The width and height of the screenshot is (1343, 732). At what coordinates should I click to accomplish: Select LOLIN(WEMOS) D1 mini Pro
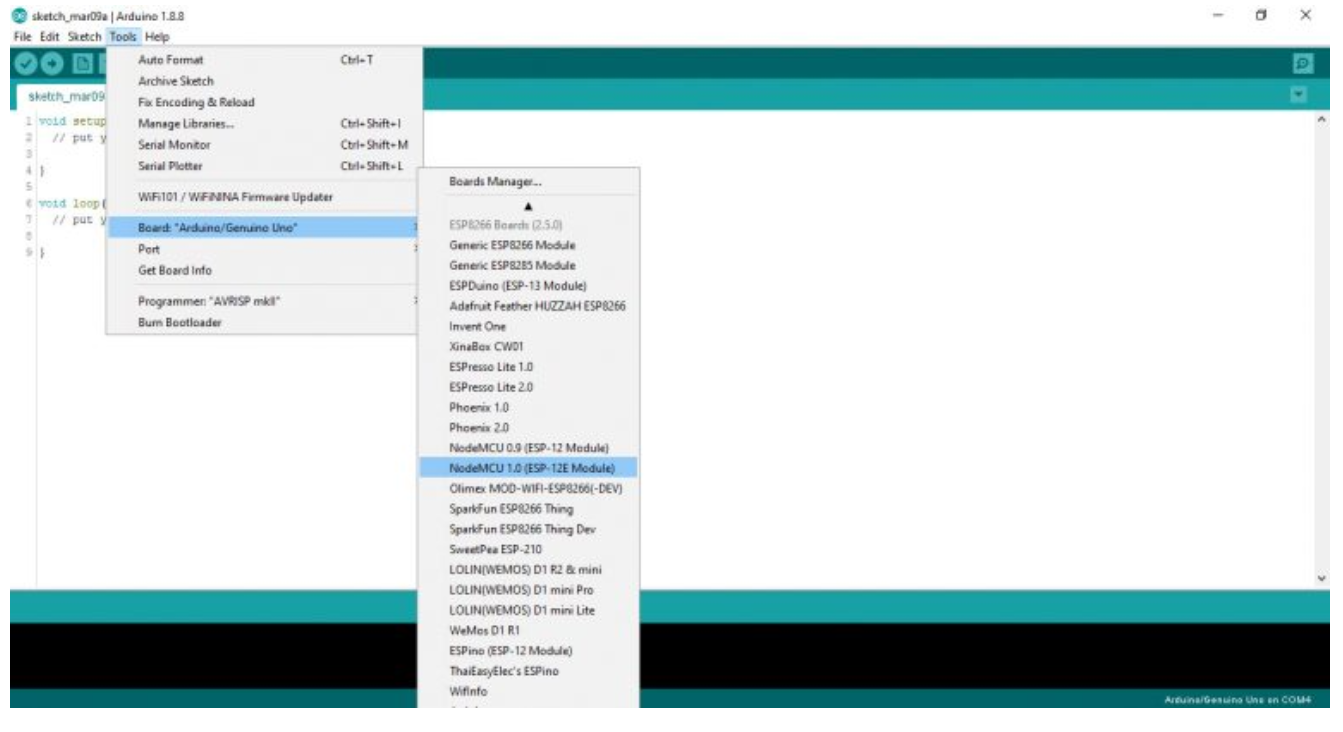(528, 590)
